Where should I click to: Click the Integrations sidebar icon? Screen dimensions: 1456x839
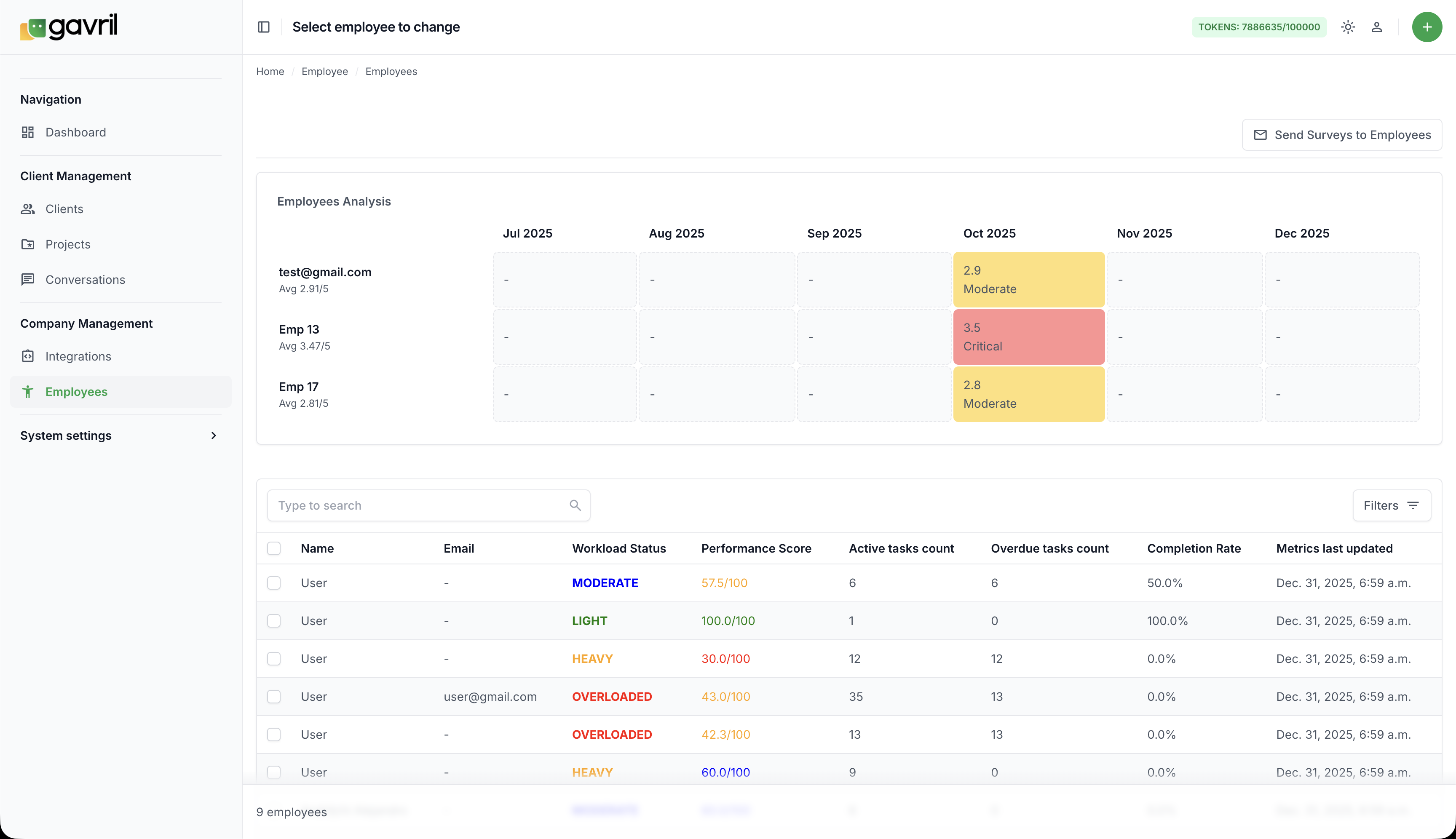pos(28,356)
